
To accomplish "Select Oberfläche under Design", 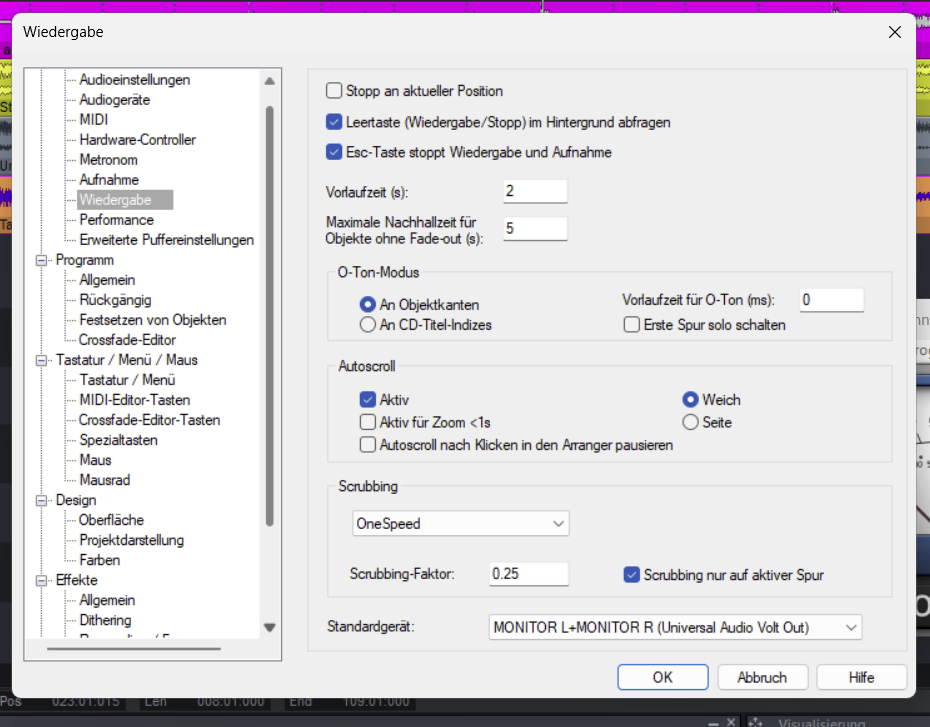I will (x=112, y=520).
